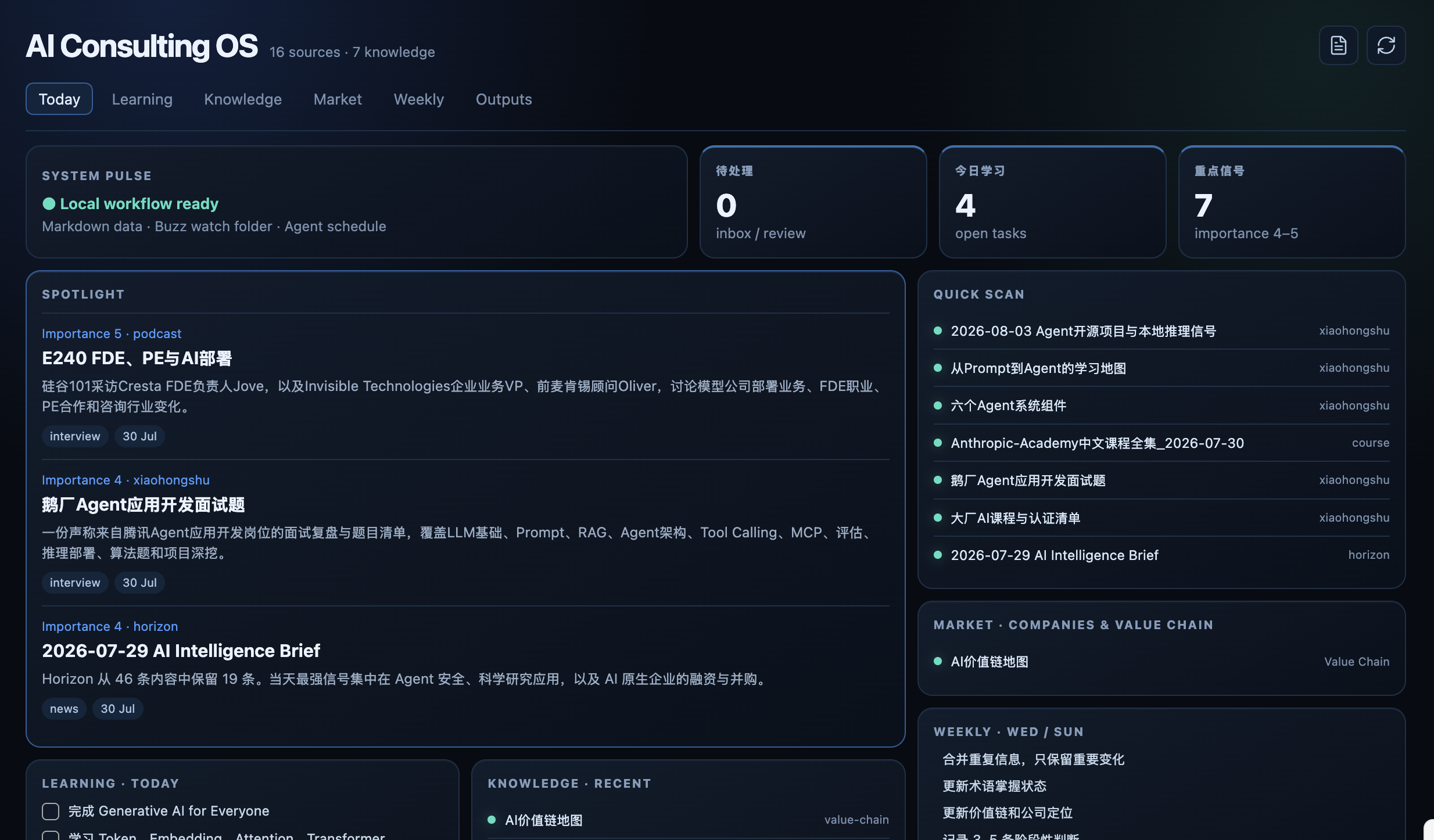
Task: Open Quick Scan item 六个Agent系统组件
Action: coord(1161,405)
